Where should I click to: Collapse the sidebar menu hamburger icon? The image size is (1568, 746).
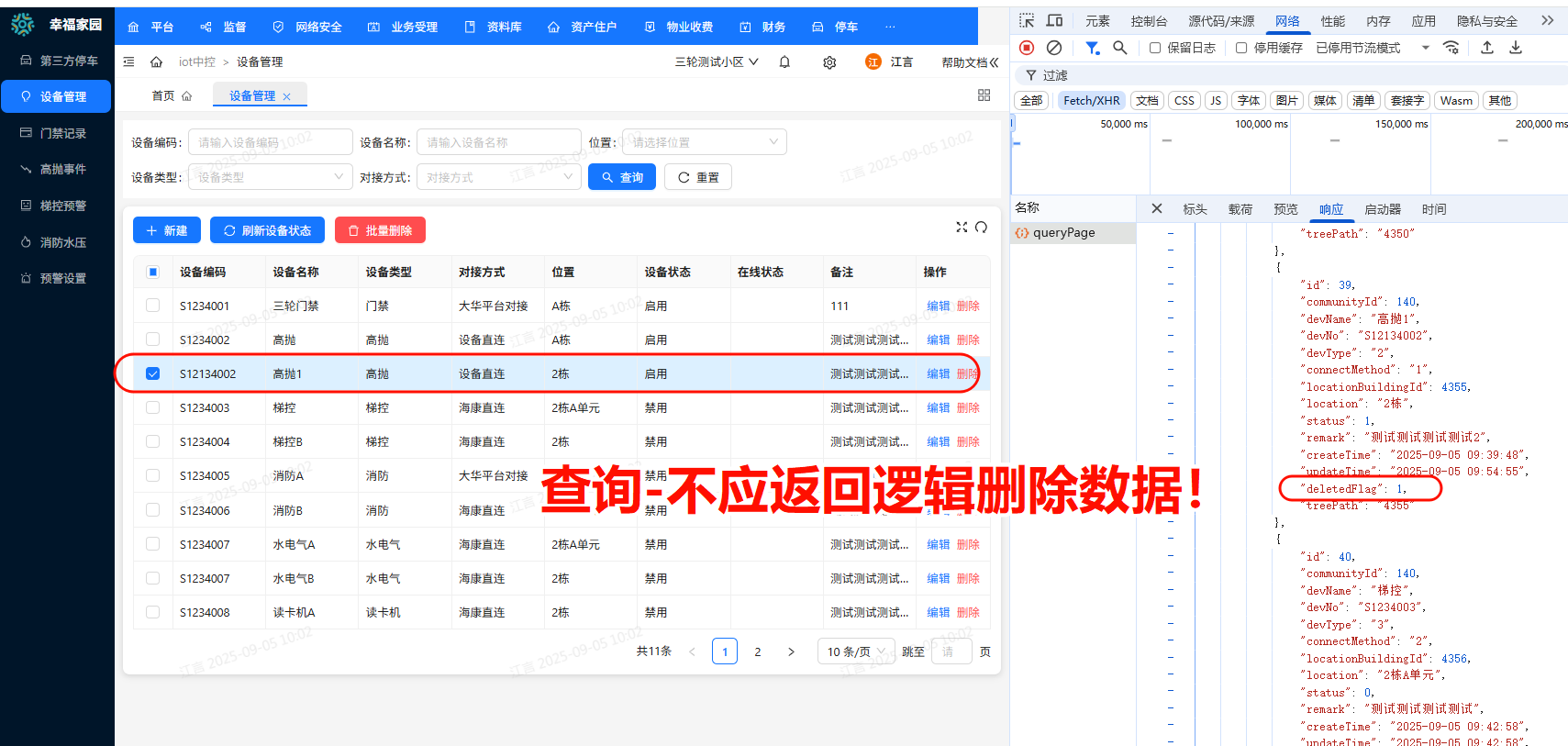coord(129,62)
